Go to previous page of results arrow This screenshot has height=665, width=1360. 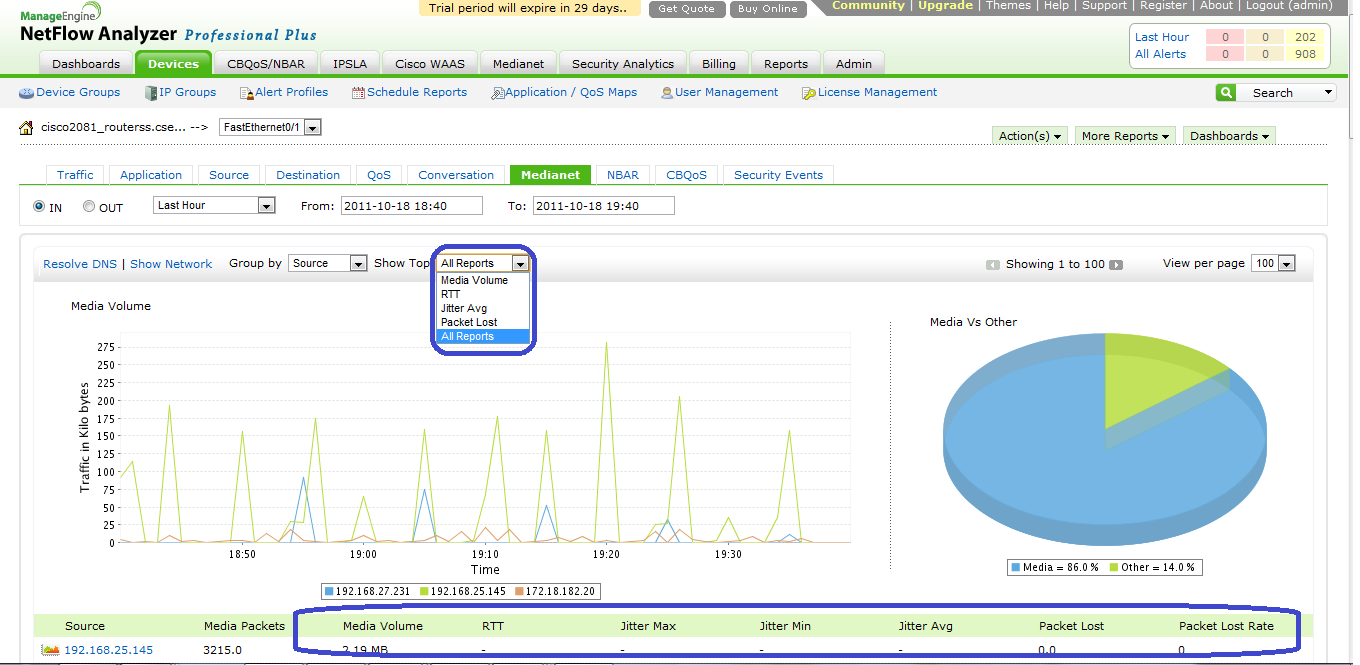click(x=993, y=265)
